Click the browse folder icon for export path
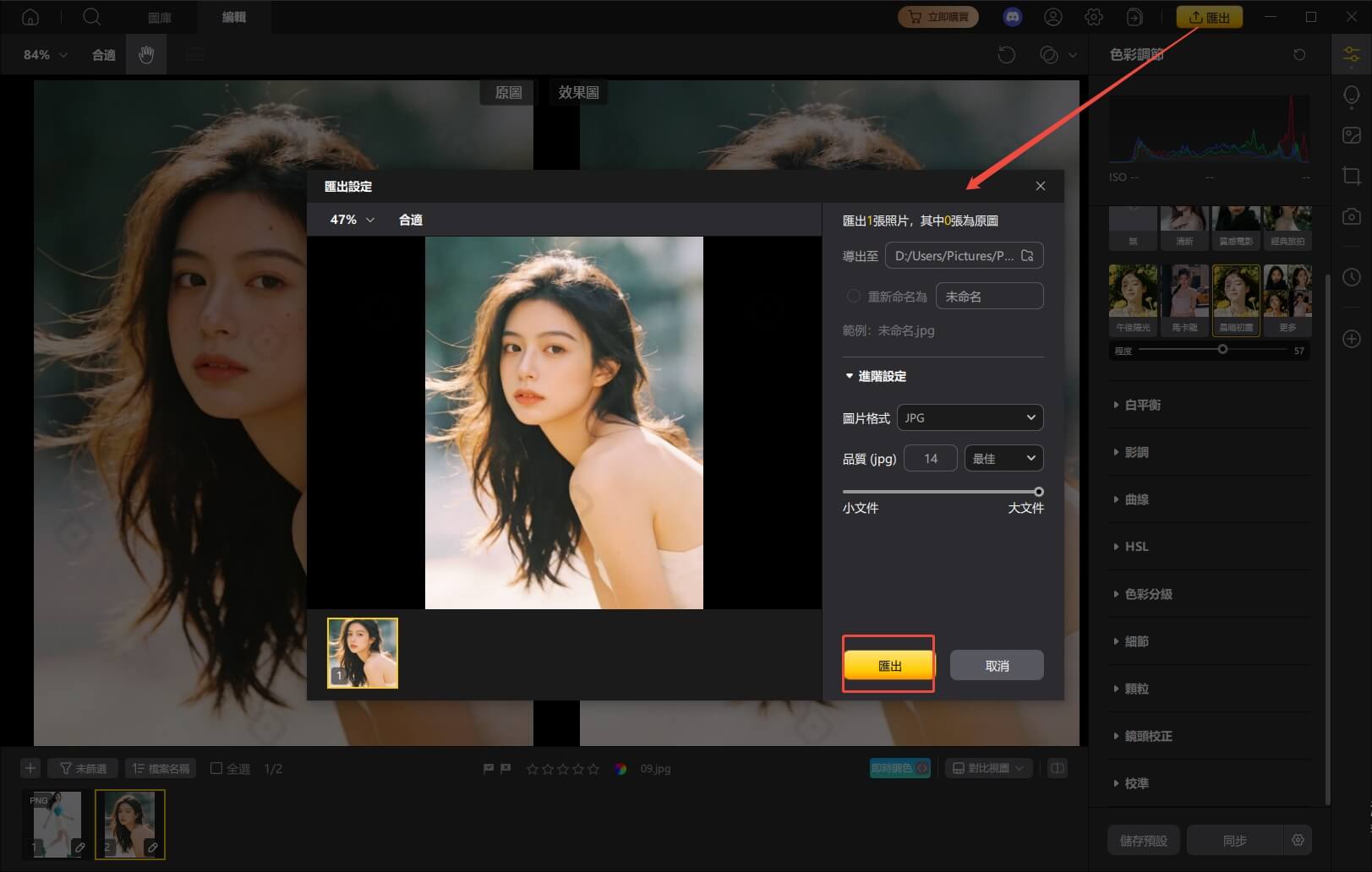The image size is (1372, 872). pos(1027,255)
